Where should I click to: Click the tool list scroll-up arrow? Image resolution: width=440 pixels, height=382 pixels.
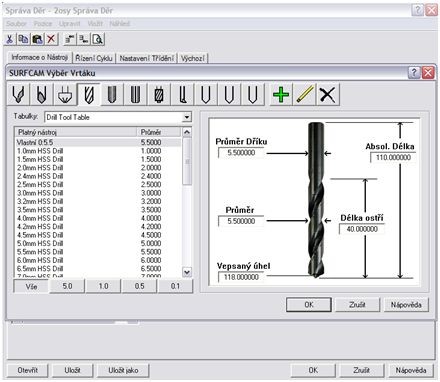[x=187, y=132]
